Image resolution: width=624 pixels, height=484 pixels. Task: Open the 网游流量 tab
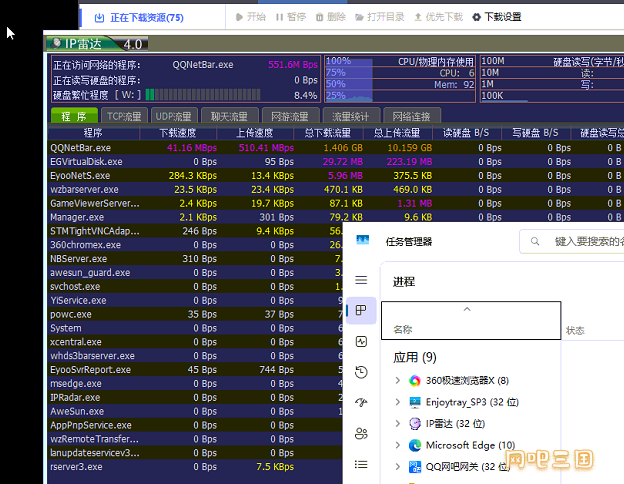pyautogui.click(x=290, y=116)
